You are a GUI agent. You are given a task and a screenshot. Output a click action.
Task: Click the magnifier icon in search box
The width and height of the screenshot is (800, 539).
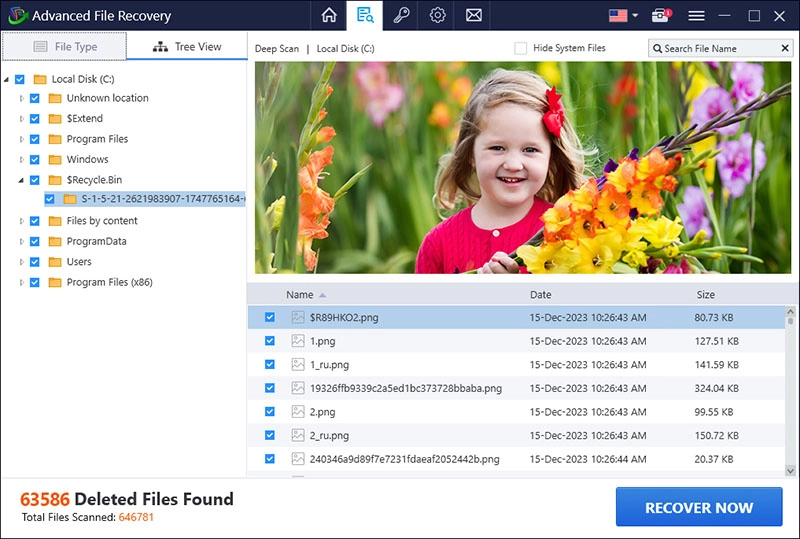click(x=658, y=48)
